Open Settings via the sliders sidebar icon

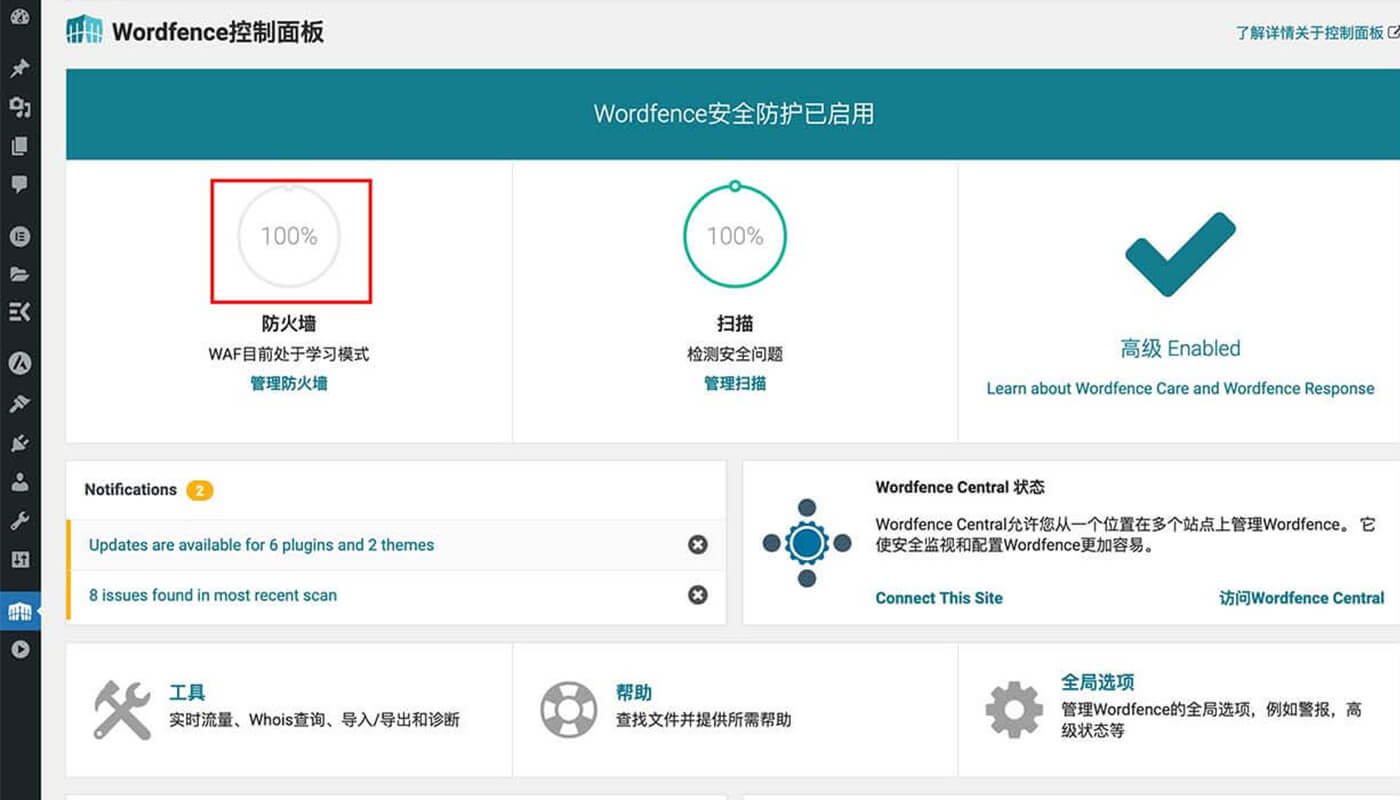point(19,560)
